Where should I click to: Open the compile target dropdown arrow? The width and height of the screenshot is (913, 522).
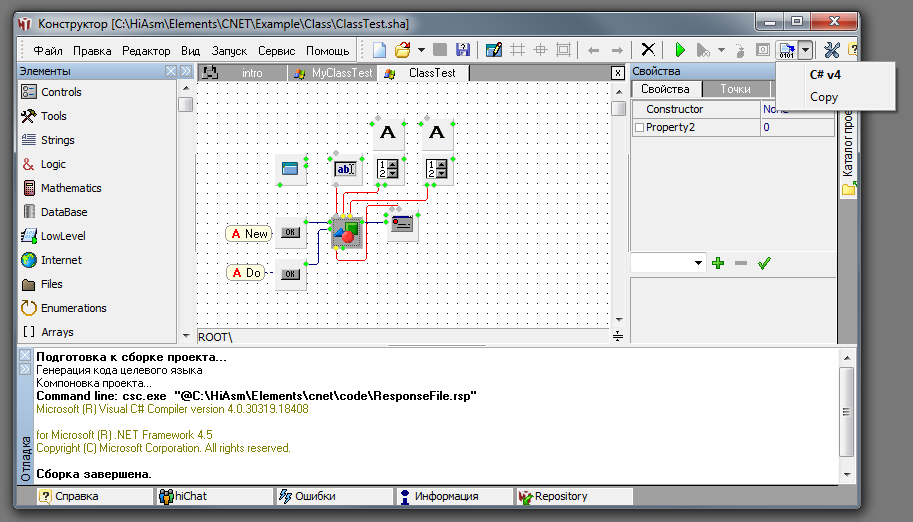805,50
